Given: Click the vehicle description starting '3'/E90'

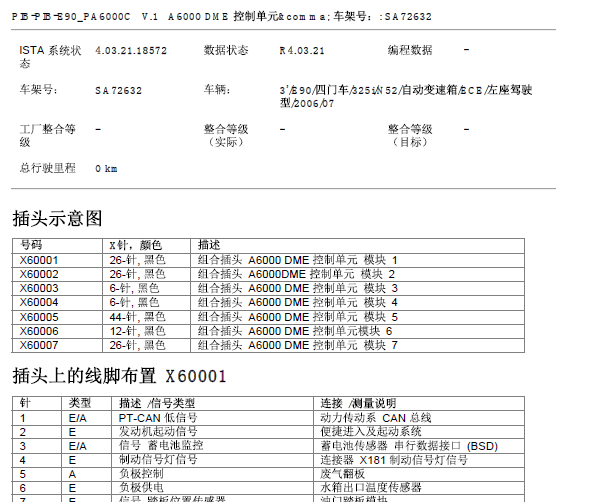Looking at the screenshot, I should point(406,96).
